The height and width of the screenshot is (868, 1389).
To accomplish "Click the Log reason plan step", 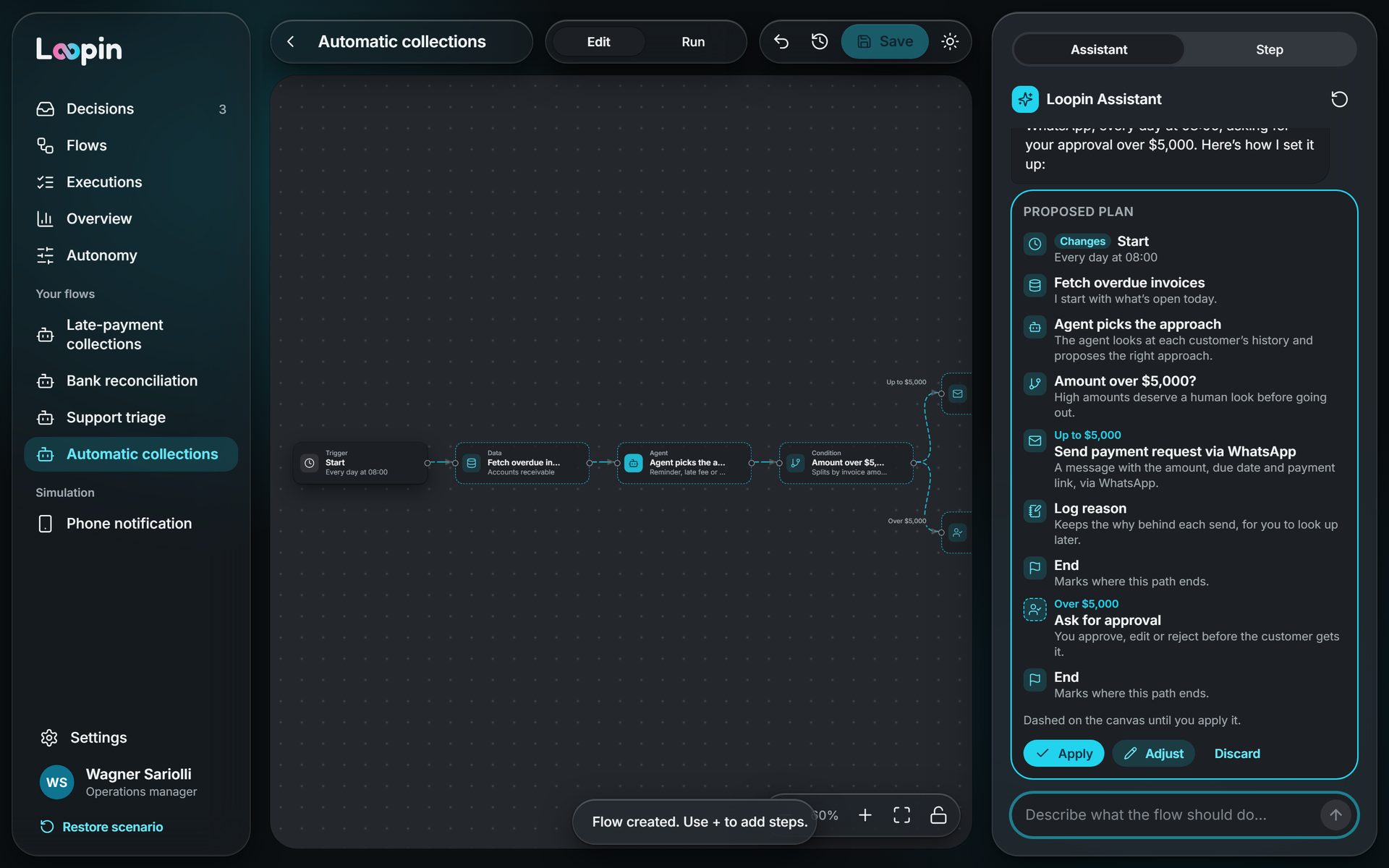I will 1184,524.
